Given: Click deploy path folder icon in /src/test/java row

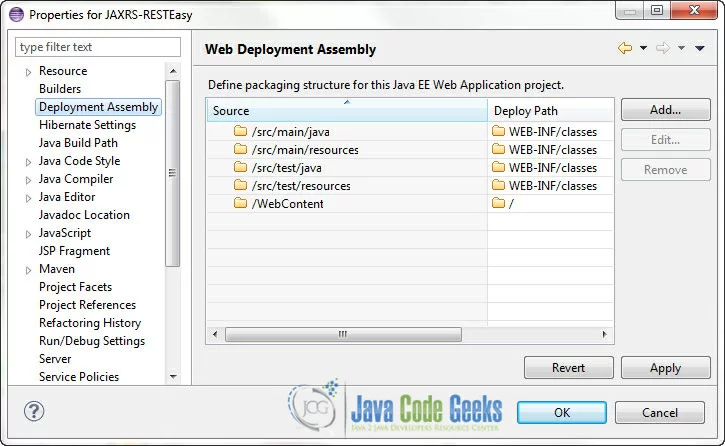Looking at the screenshot, I should click(x=498, y=167).
